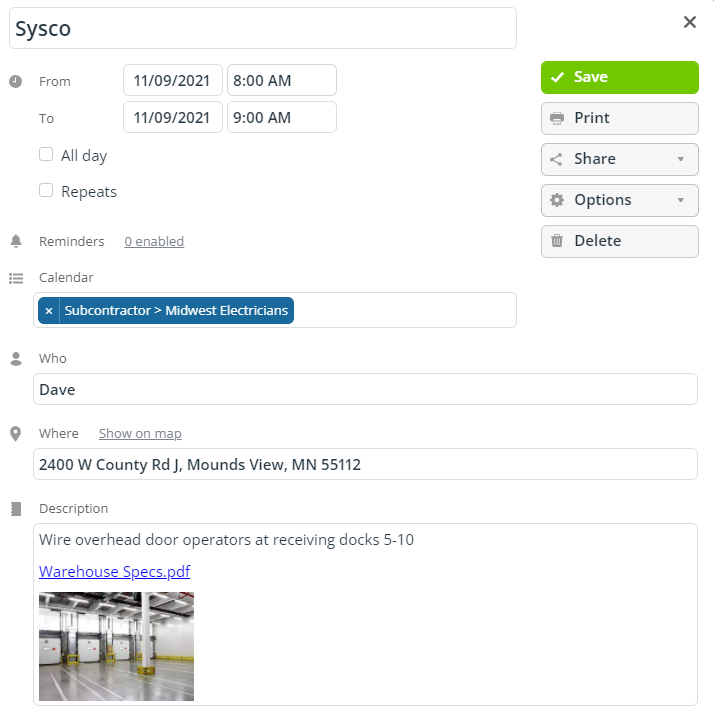
Task: Select the From date 11/09/2021 field
Action: (x=173, y=80)
